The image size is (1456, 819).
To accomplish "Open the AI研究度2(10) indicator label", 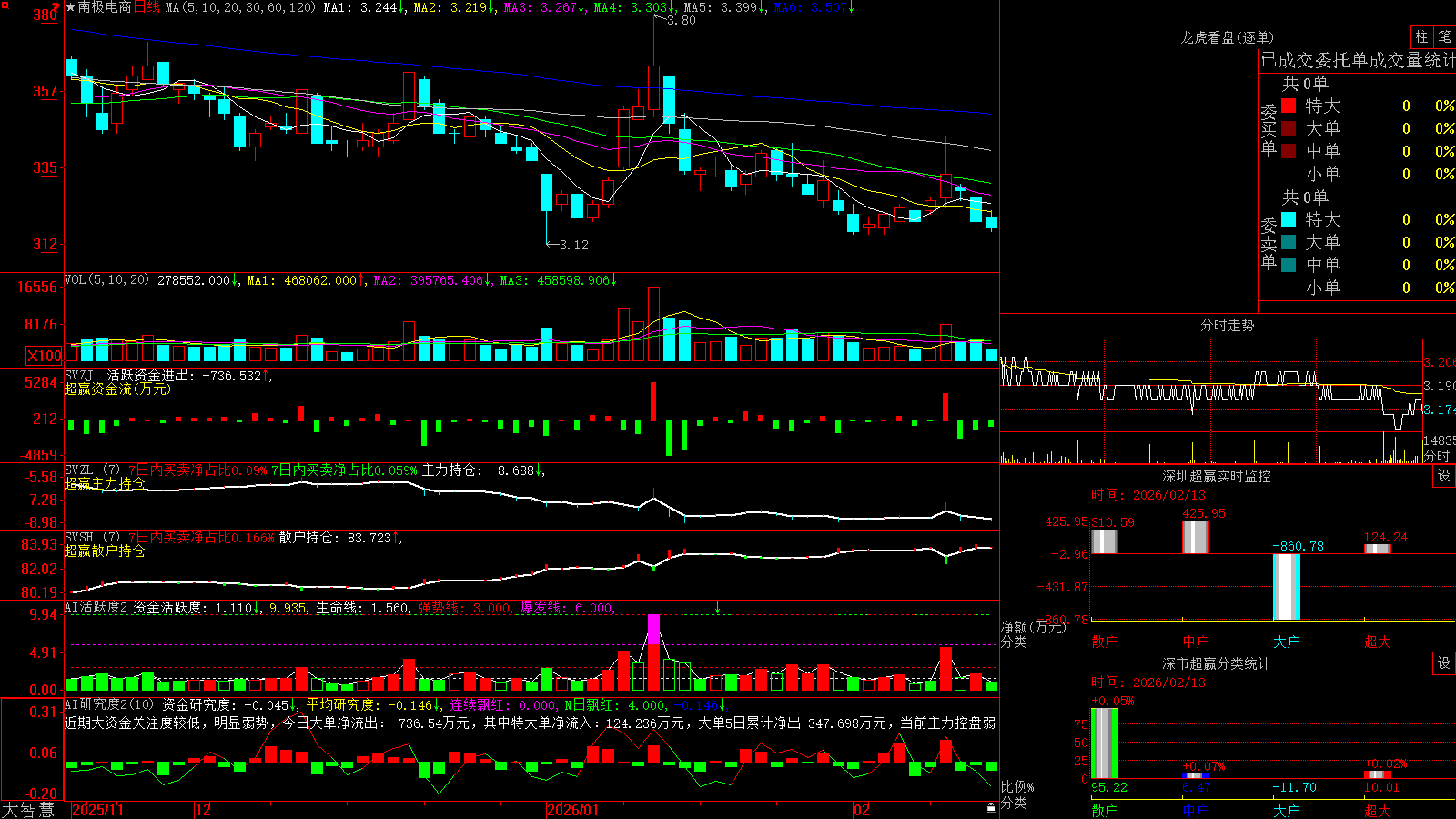I will point(109,704).
